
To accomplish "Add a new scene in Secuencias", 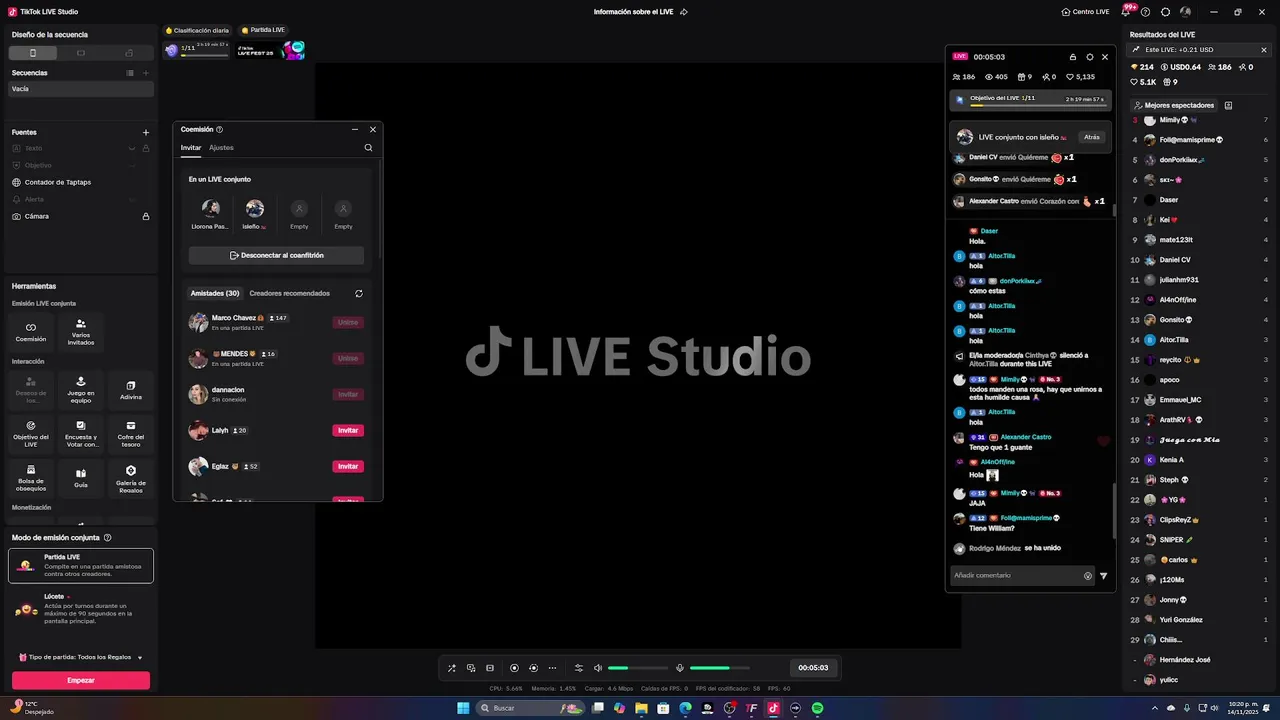I will click(x=146, y=73).
